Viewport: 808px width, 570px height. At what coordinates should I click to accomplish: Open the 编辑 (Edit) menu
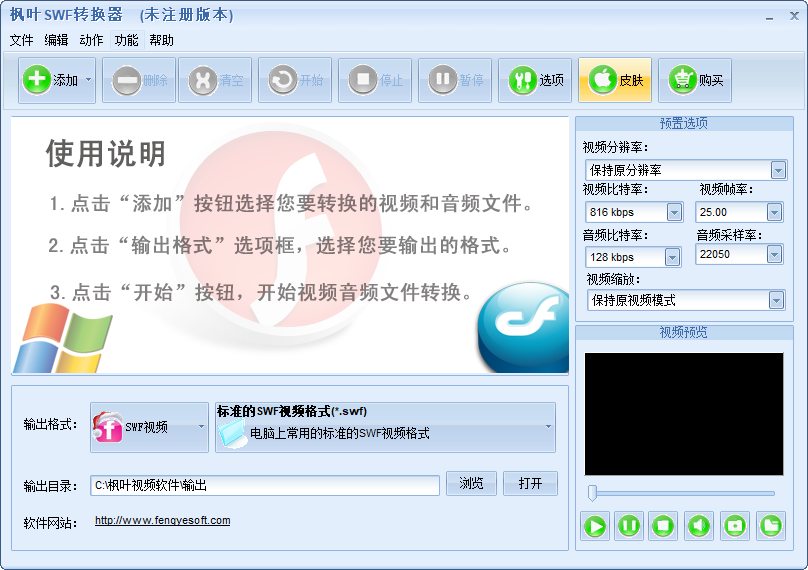(x=56, y=40)
